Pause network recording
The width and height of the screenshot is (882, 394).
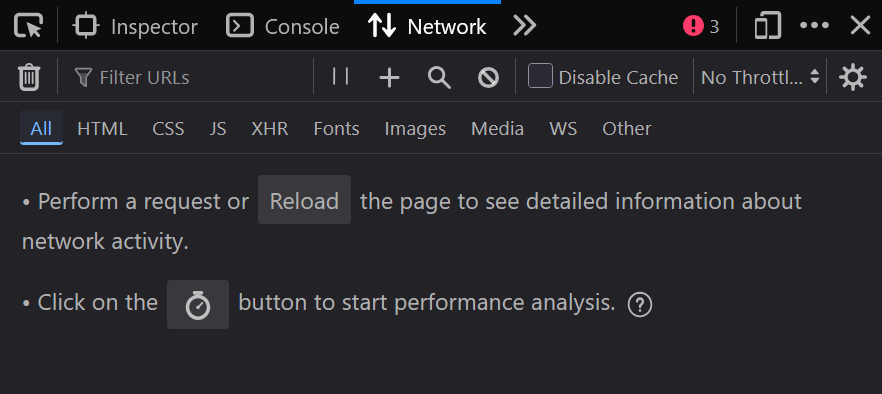click(x=340, y=77)
